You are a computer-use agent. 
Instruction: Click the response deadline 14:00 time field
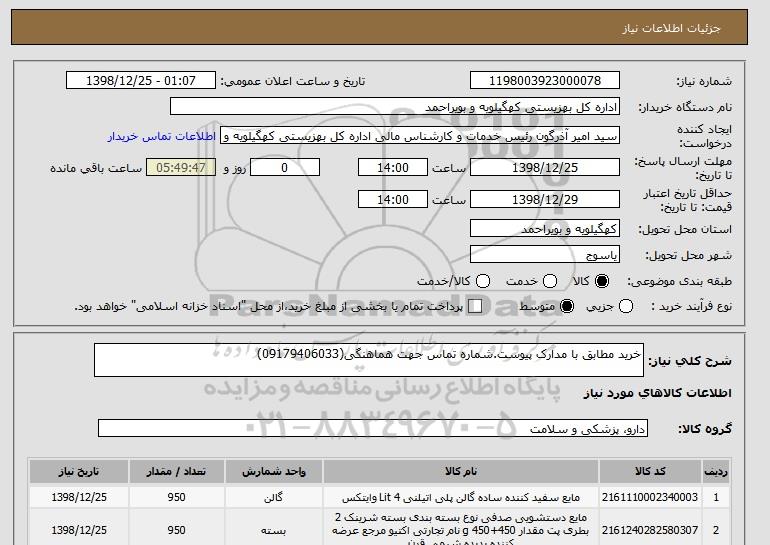tap(393, 167)
